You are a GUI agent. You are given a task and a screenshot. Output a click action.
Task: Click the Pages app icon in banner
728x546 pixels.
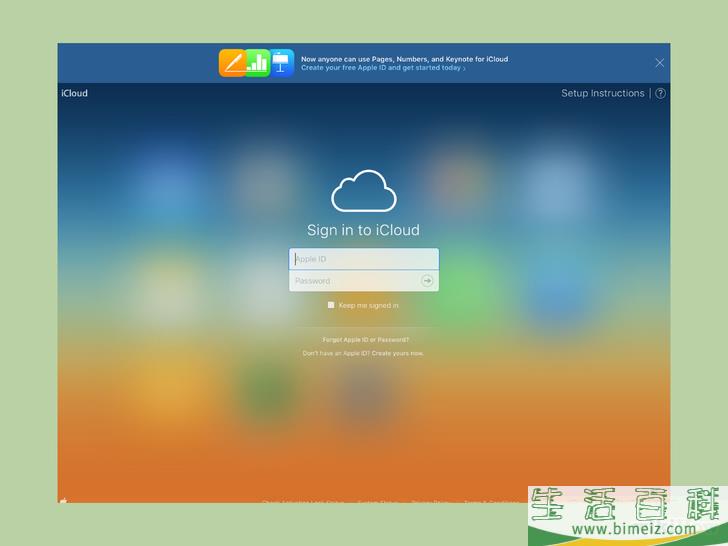click(232, 63)
